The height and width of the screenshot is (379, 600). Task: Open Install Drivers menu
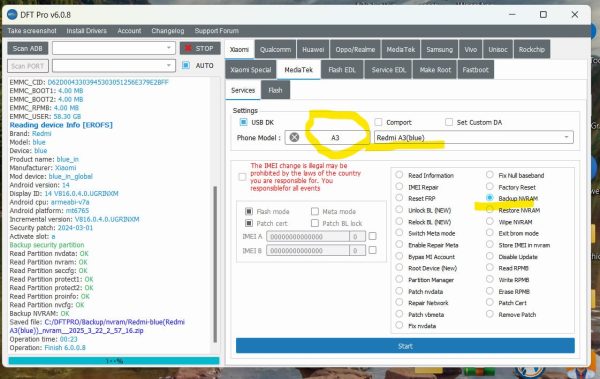[86, 31]
